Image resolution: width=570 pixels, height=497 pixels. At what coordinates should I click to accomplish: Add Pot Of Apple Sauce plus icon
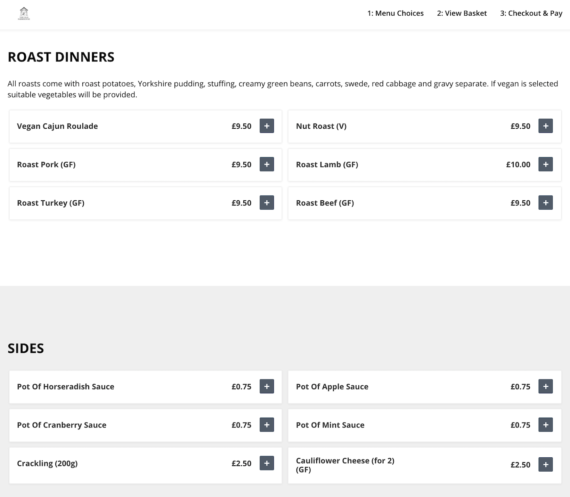pyautogui.click(x=545, y=386)
